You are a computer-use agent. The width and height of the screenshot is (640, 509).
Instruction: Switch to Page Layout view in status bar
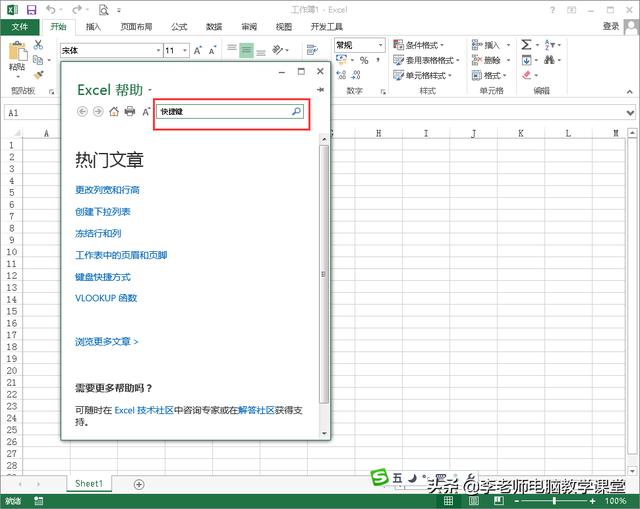point(473,501)
